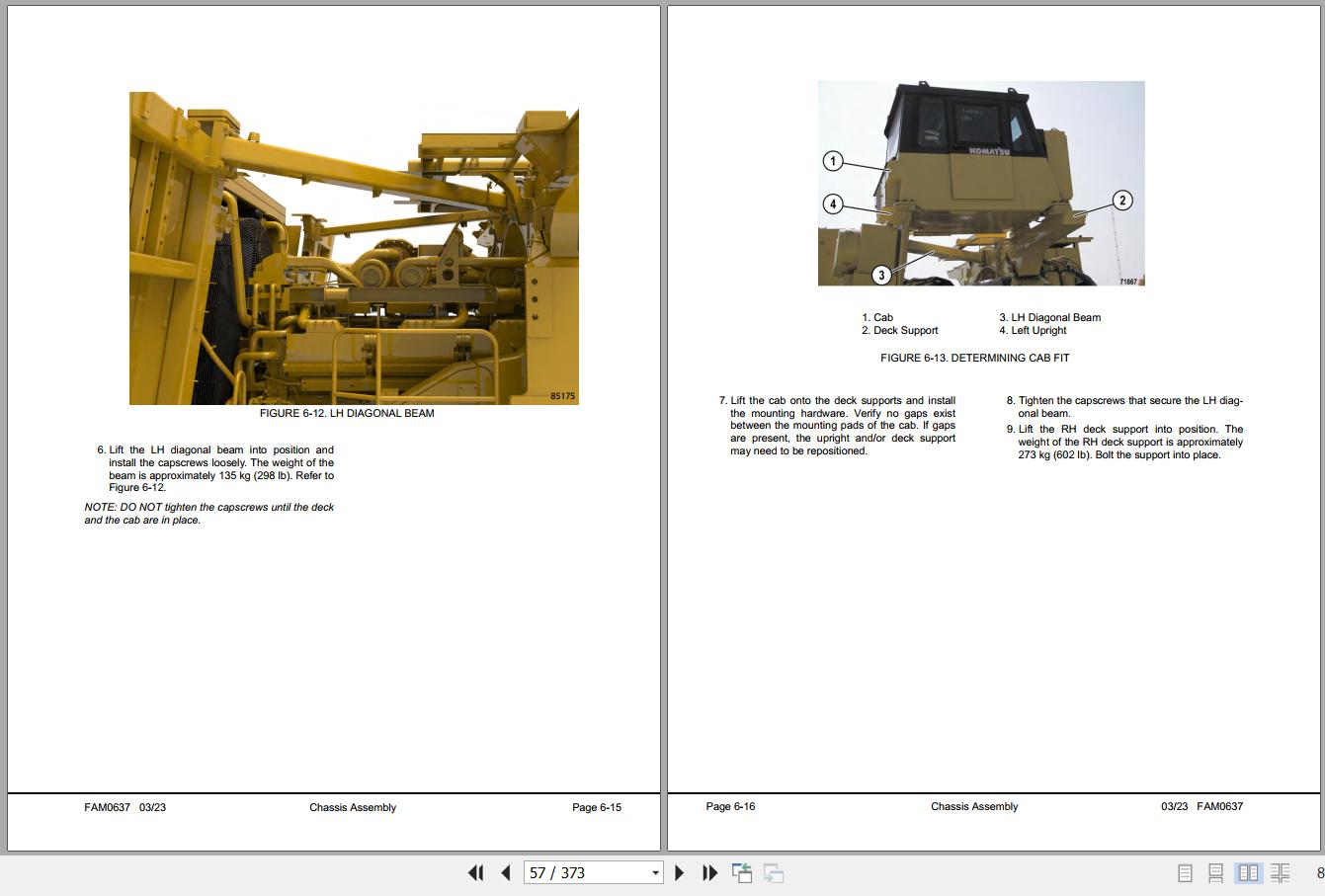
Task: Click the go to next view icon
Action: pos(774,872)
